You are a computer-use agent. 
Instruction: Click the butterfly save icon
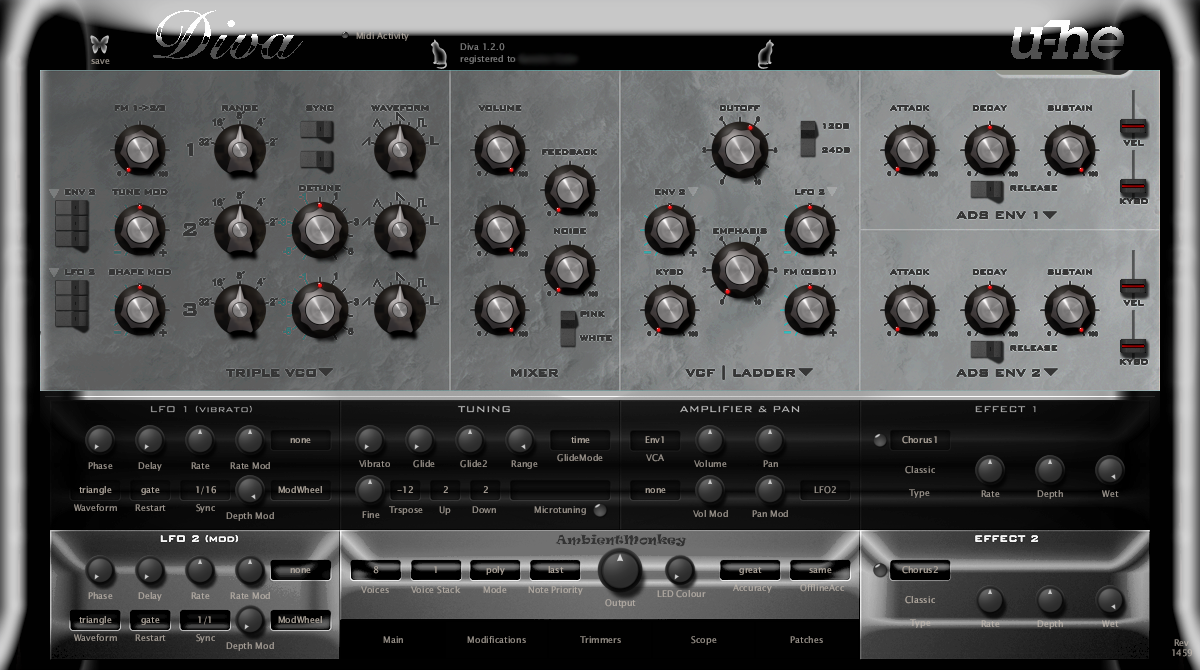coord(98,44)
